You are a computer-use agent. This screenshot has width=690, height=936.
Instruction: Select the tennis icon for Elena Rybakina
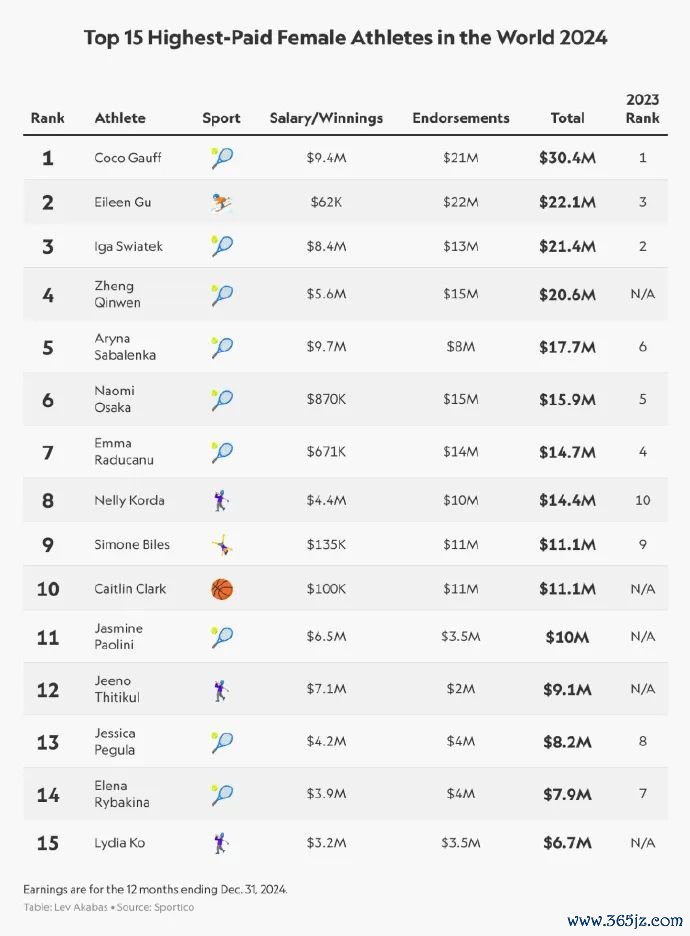click(x=221, y=795)
